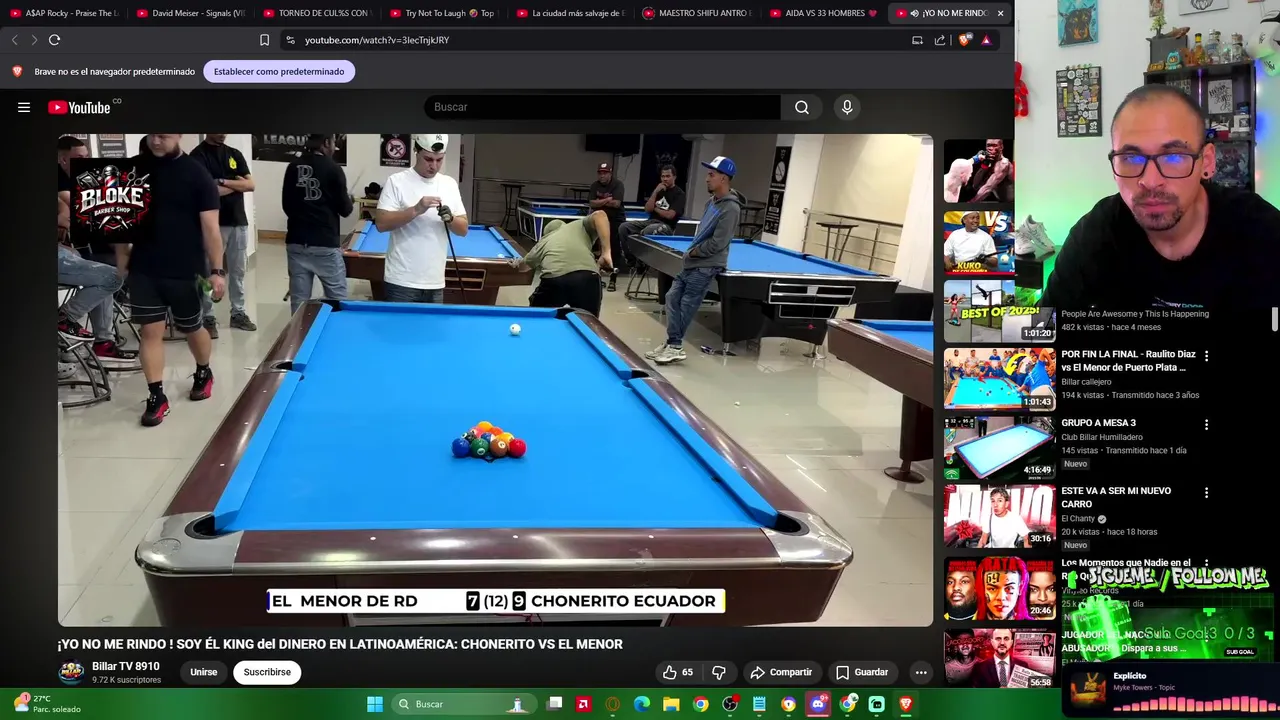The height and width of the screenshot is (720, 1280).
Task: Open the Billar TV 8910 channel name
Action: (126, 666)
